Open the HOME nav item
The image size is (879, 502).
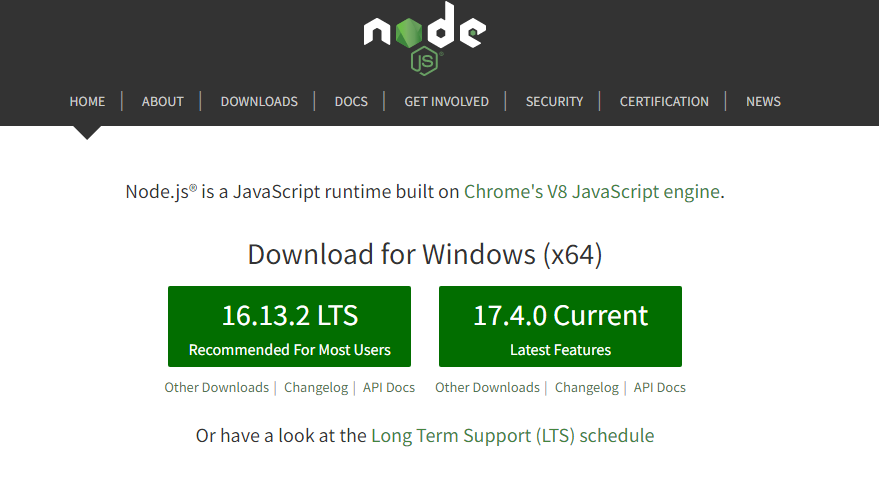[87, 102]
